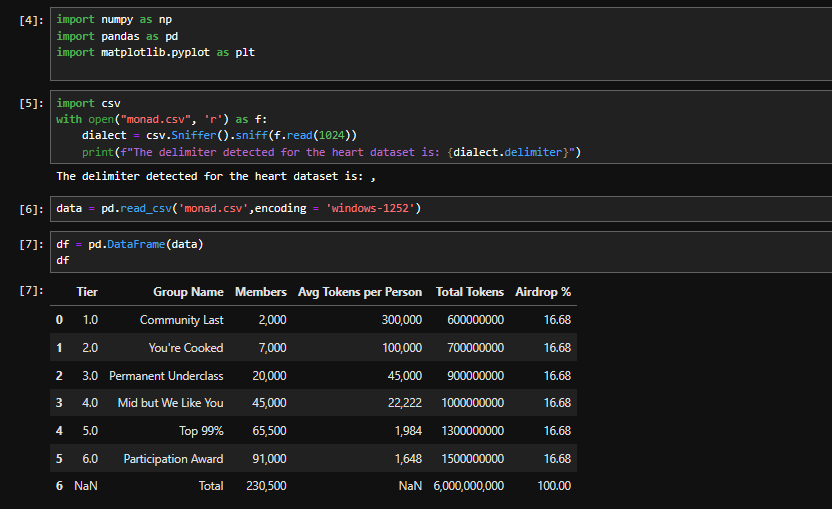Click the 100.00 airdrop percentage value

[554, 486]
